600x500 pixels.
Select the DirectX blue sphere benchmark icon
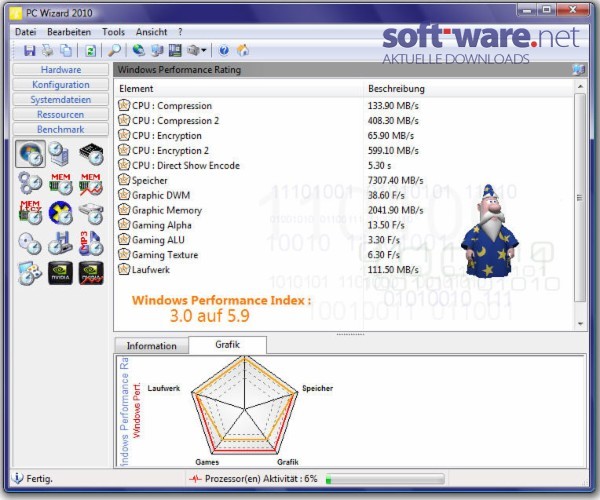60,213
